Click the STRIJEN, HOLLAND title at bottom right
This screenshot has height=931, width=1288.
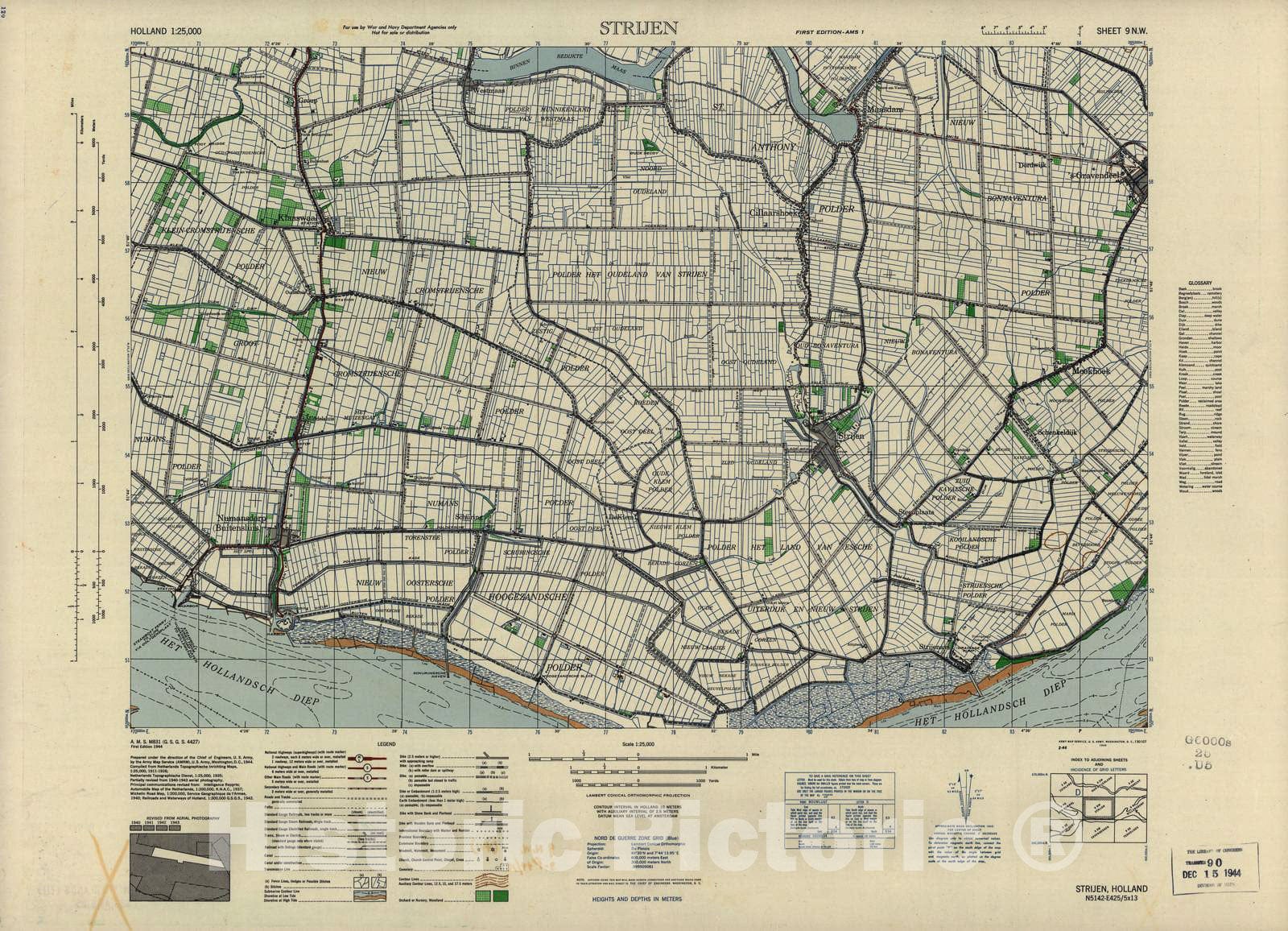(x=1111, y=888)
